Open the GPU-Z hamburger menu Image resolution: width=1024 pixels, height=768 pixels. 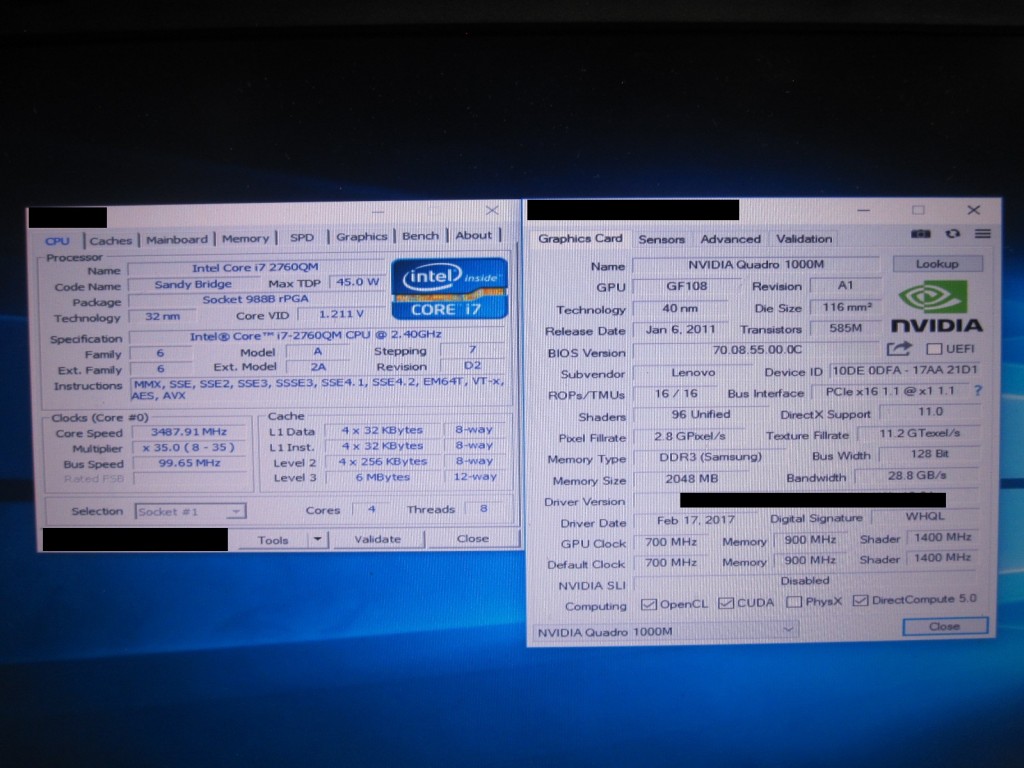983,233
